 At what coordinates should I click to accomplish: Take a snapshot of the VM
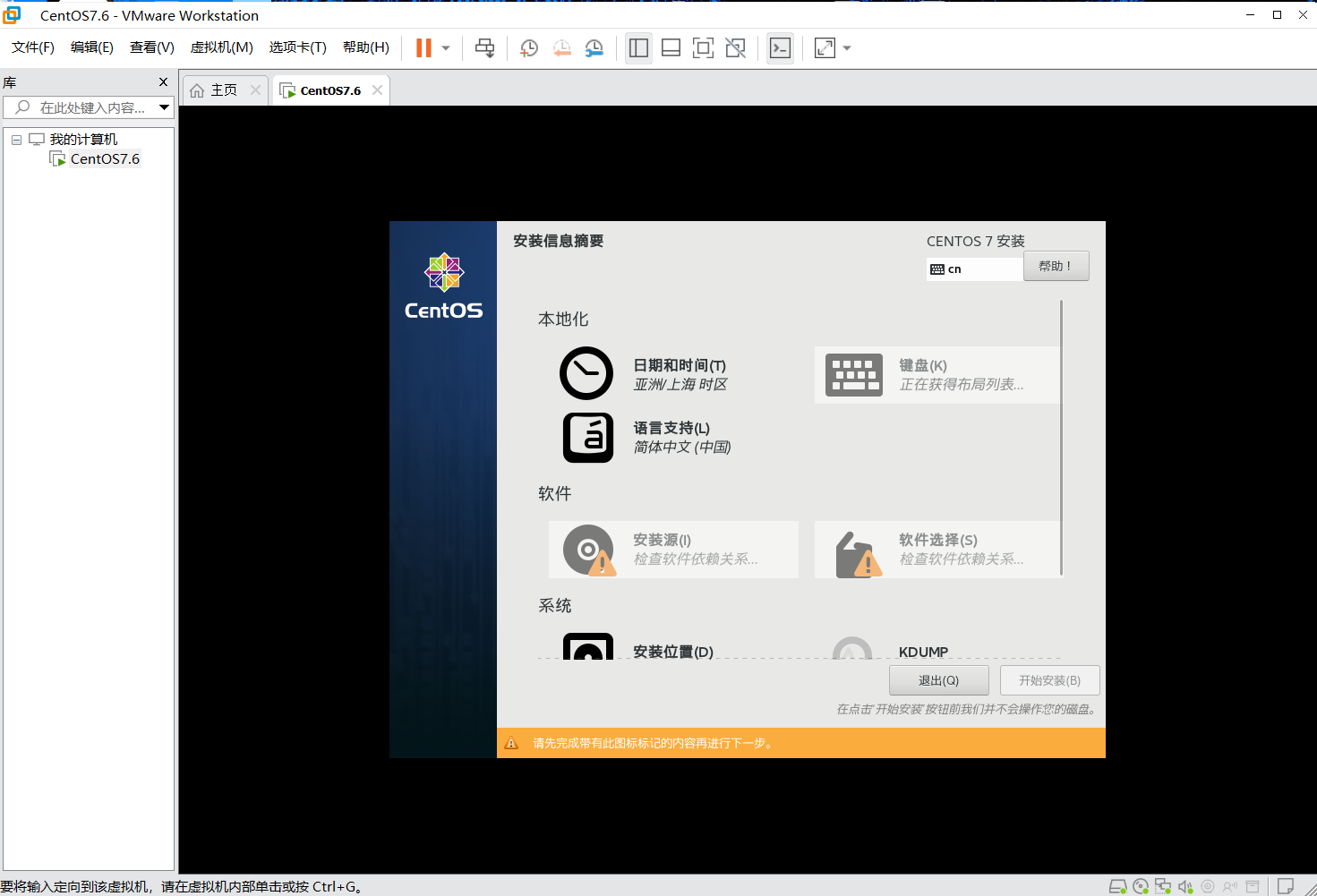tap(529, 47)
